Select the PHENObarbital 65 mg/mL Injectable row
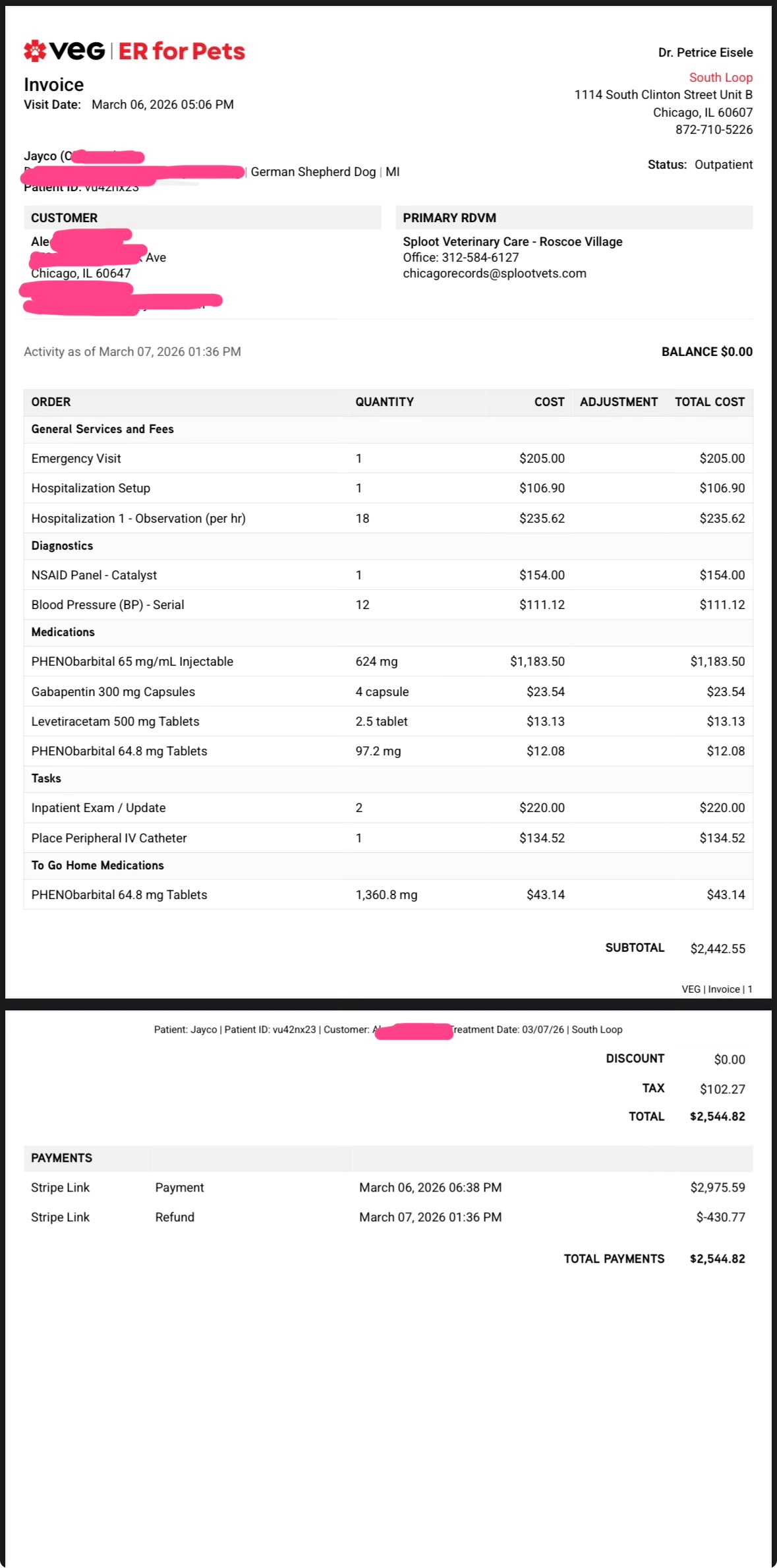 tap(132, 662)
